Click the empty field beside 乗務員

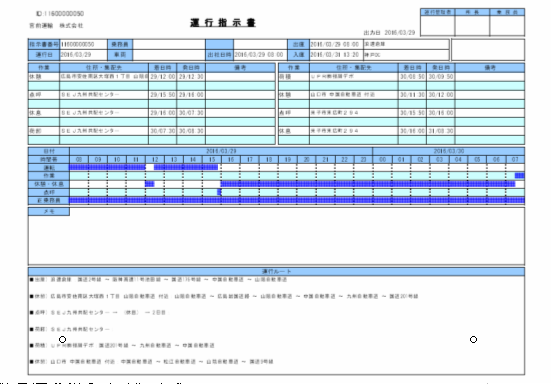tap(169, 44)
